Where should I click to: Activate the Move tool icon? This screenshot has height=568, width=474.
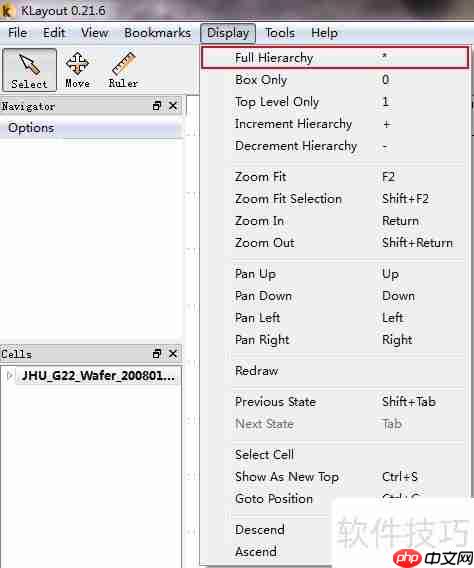(x=77, y=70)
